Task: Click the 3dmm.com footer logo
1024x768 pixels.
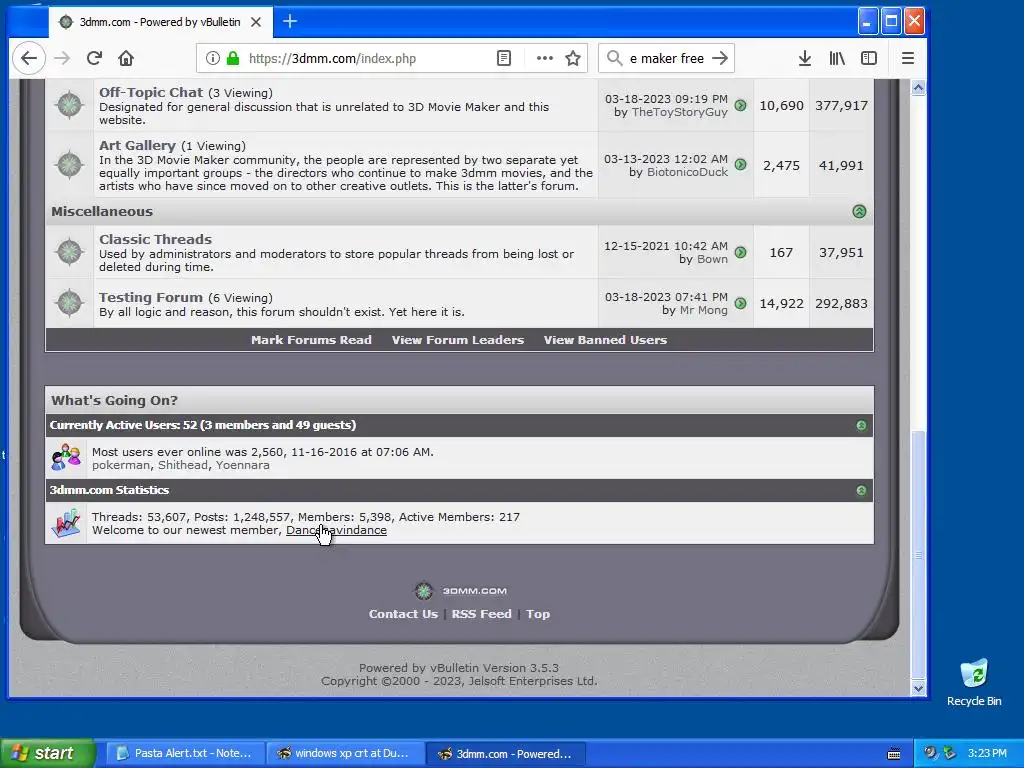Action: click(x=460, y=591)
